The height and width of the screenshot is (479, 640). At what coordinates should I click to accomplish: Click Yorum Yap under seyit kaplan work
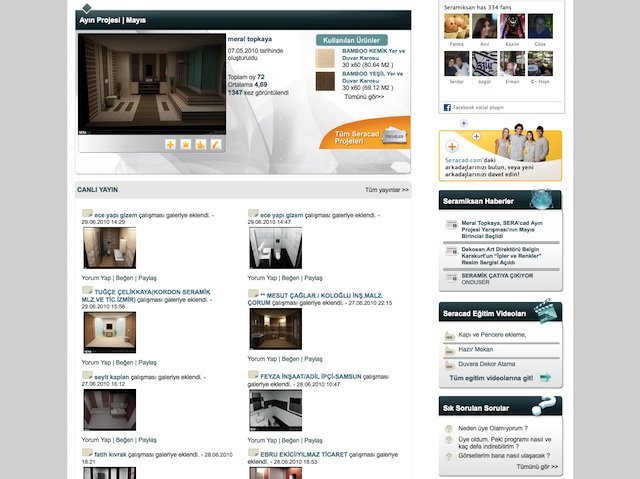[96, 440]
